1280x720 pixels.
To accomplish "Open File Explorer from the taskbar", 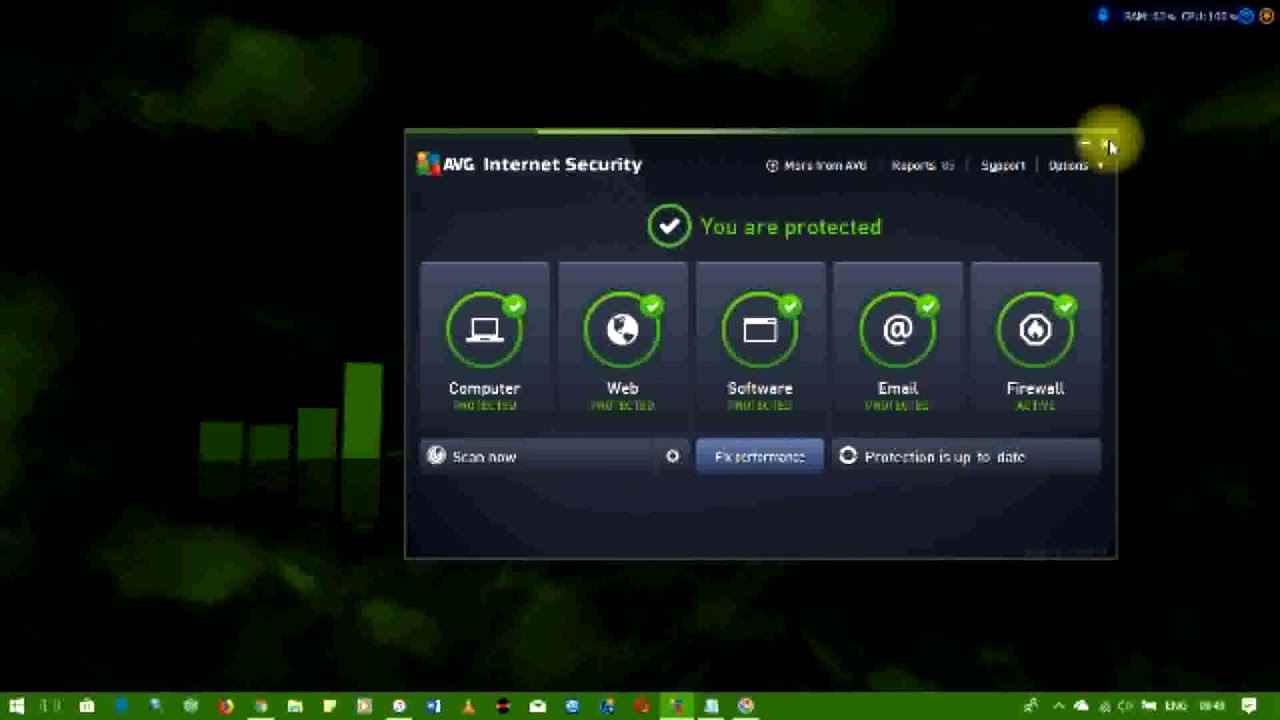I will (295, 706).
